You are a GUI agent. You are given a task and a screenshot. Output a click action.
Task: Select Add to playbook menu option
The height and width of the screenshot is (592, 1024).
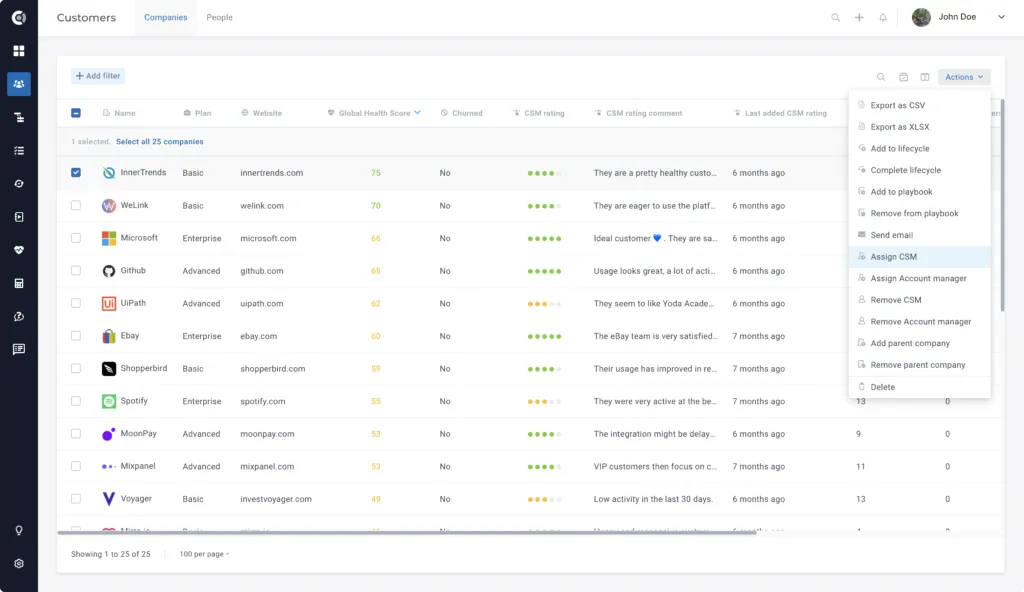click(x=920, y=192)
